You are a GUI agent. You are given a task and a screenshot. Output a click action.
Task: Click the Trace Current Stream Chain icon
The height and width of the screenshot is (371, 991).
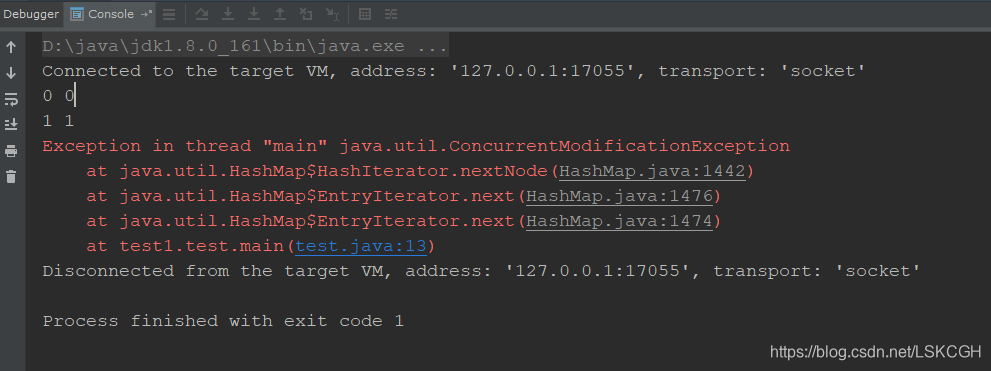[x=391, y=14]
